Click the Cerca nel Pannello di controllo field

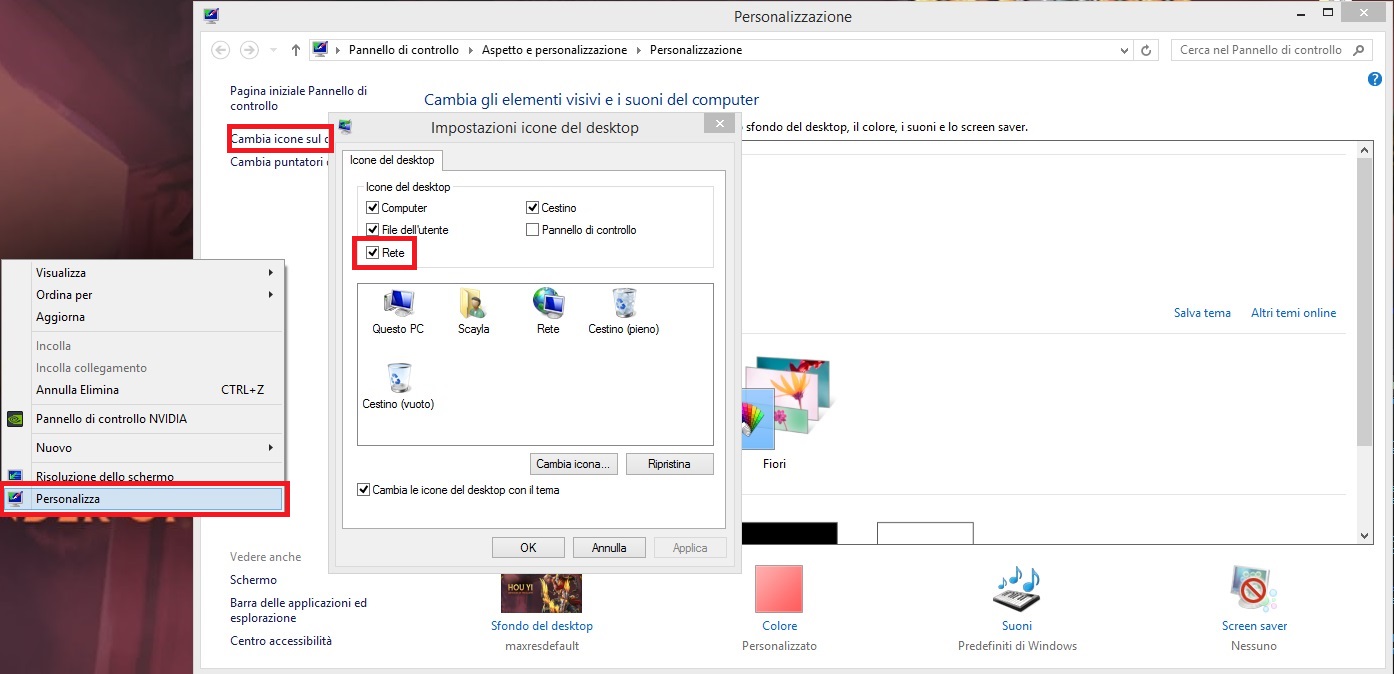click(x=1260, y=50)
